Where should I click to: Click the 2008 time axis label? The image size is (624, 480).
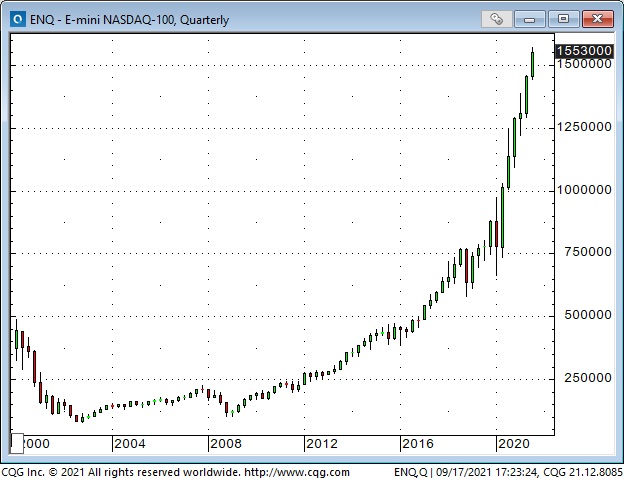tap(226, 444)
